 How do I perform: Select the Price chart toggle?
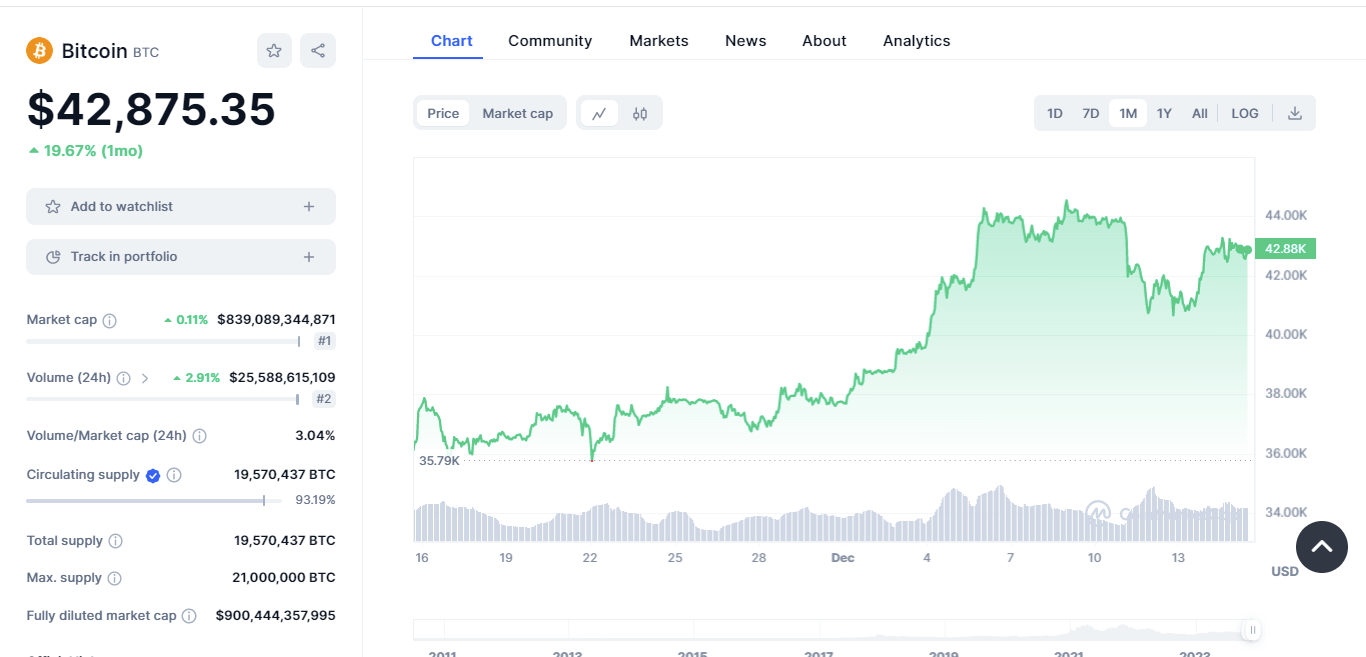443,113
